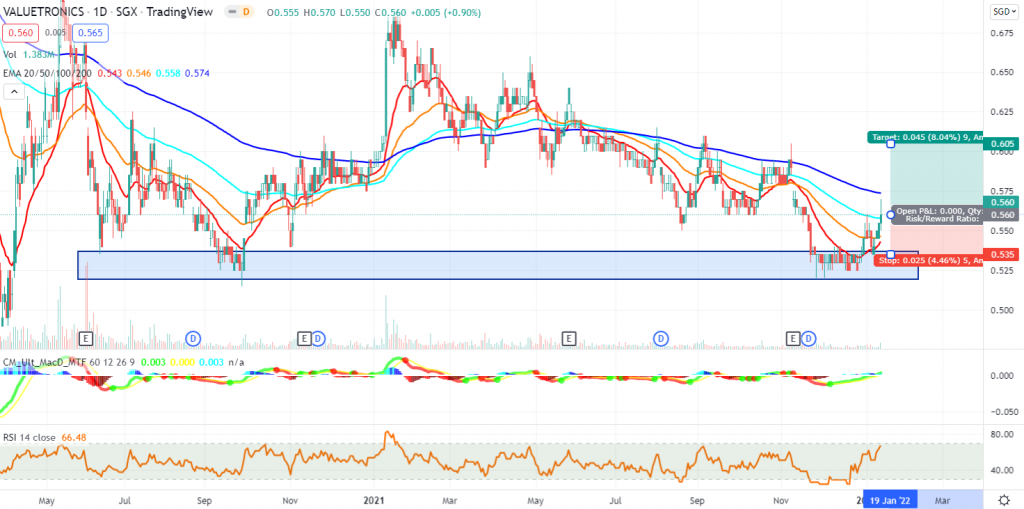Image resolution: width=1024 pixels, height=509 pixels.
Task: Click the green 0.605 target price tag
Action: (x=1000, y=143)
